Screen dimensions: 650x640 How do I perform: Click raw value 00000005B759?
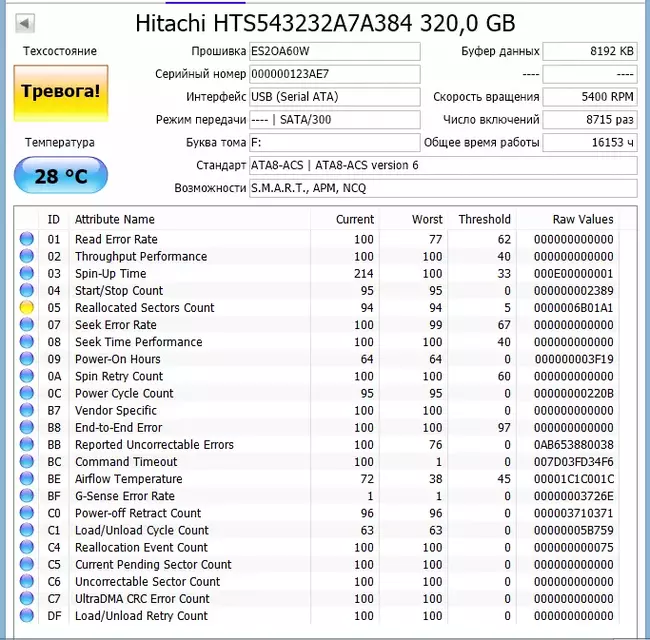point(574,530)
